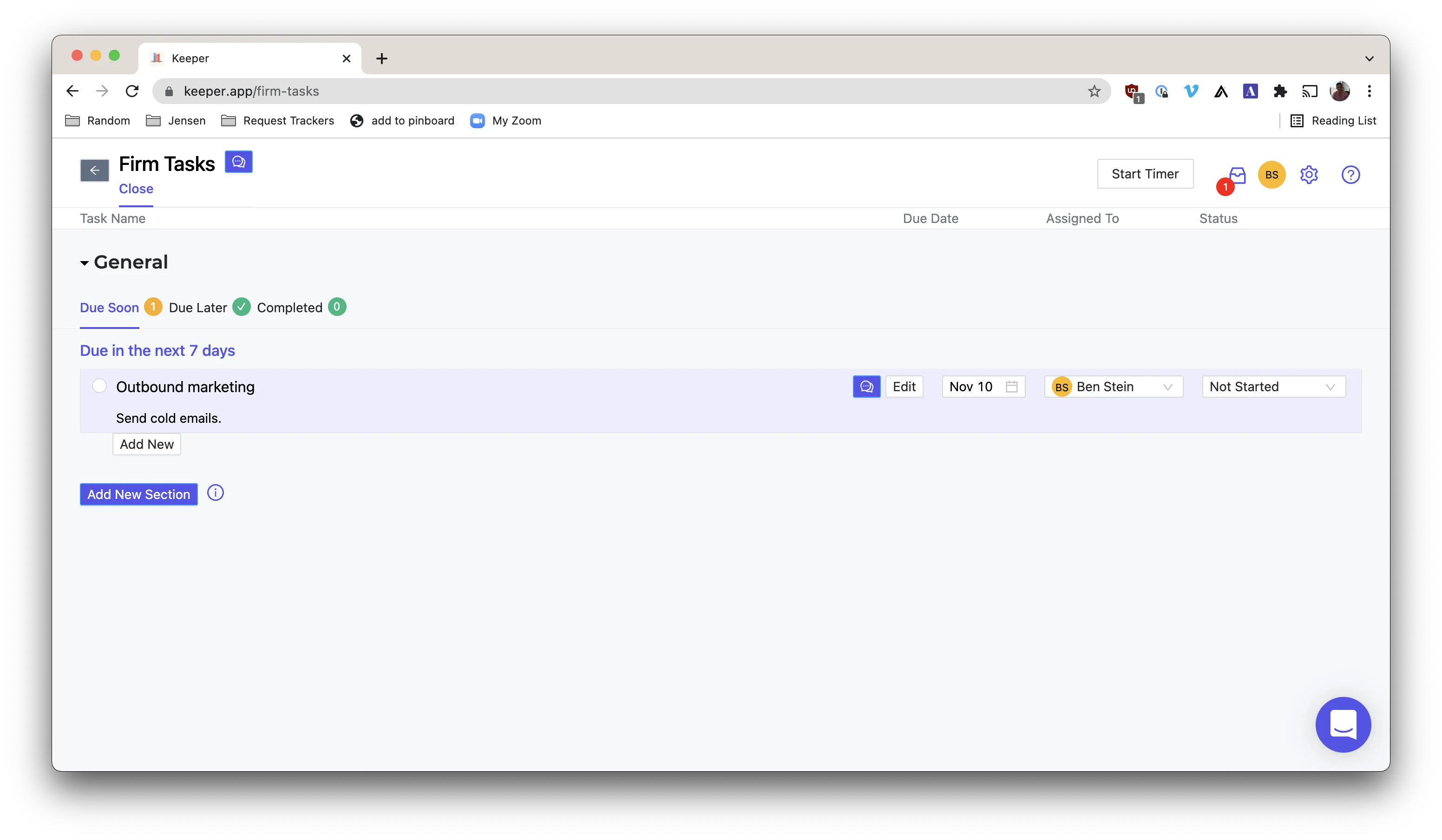Open the Intercom chat bubble widget

point(1343,724)
